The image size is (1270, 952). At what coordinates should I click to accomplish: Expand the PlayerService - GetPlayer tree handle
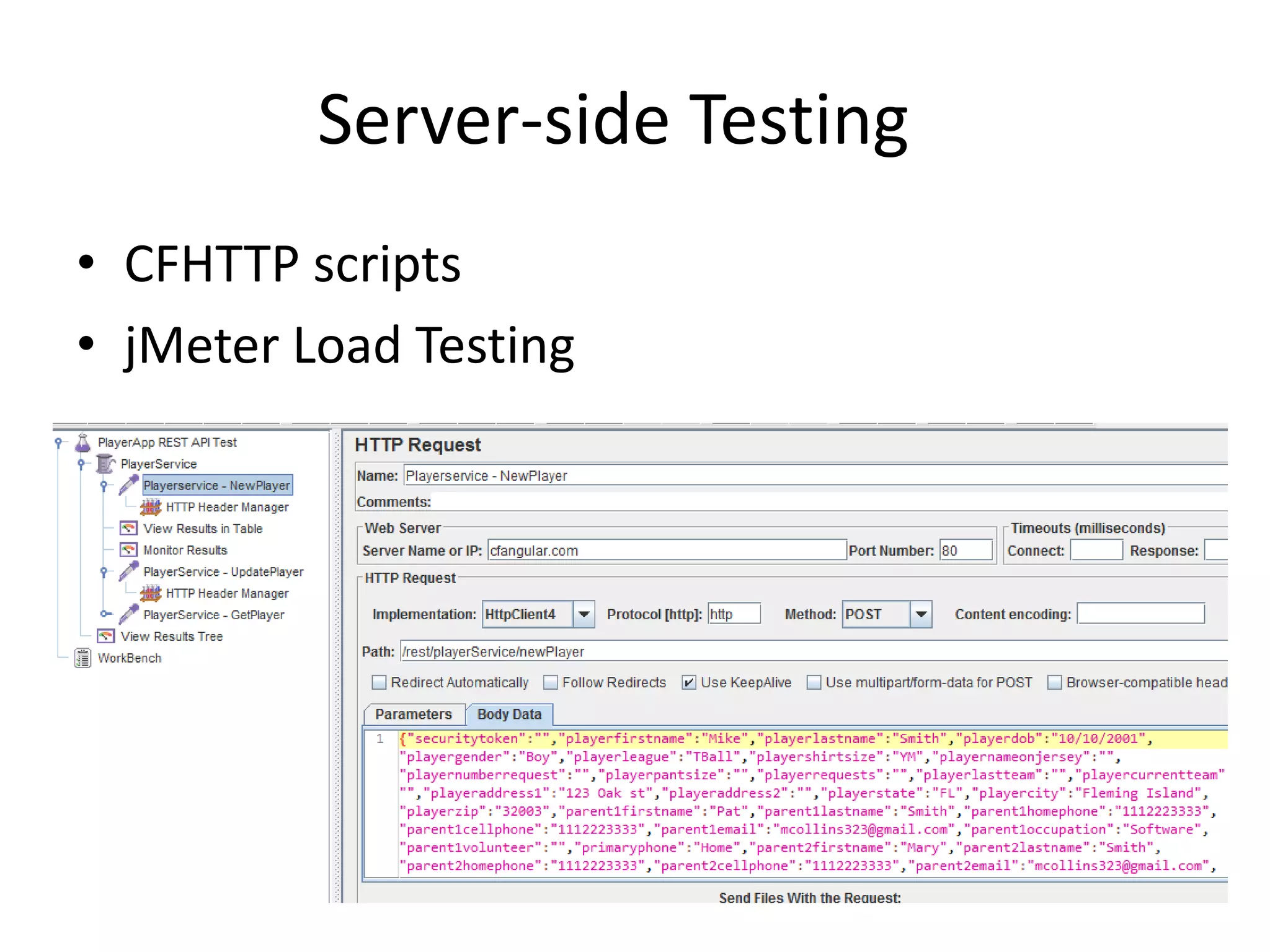[x=105, y=614]
